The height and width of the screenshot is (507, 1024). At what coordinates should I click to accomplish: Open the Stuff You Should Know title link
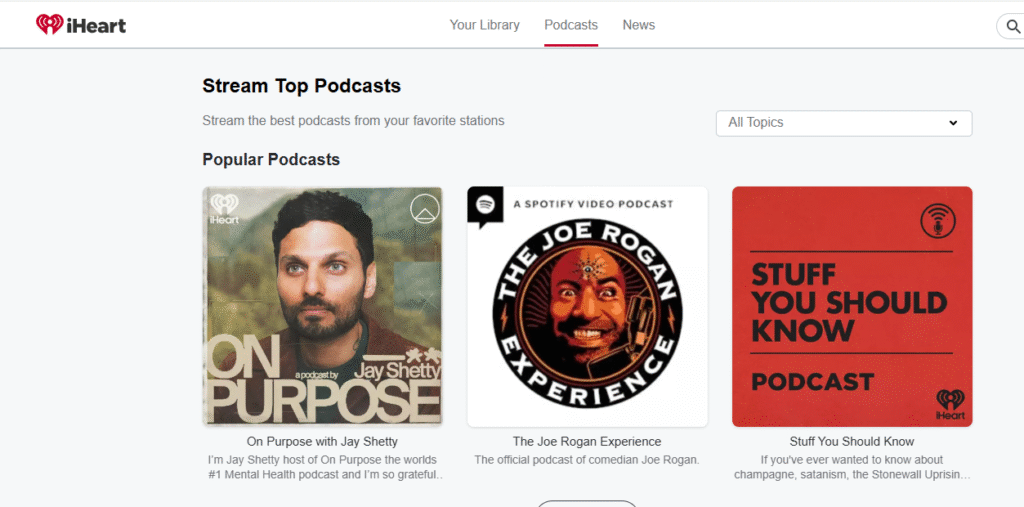coord(851,441)
